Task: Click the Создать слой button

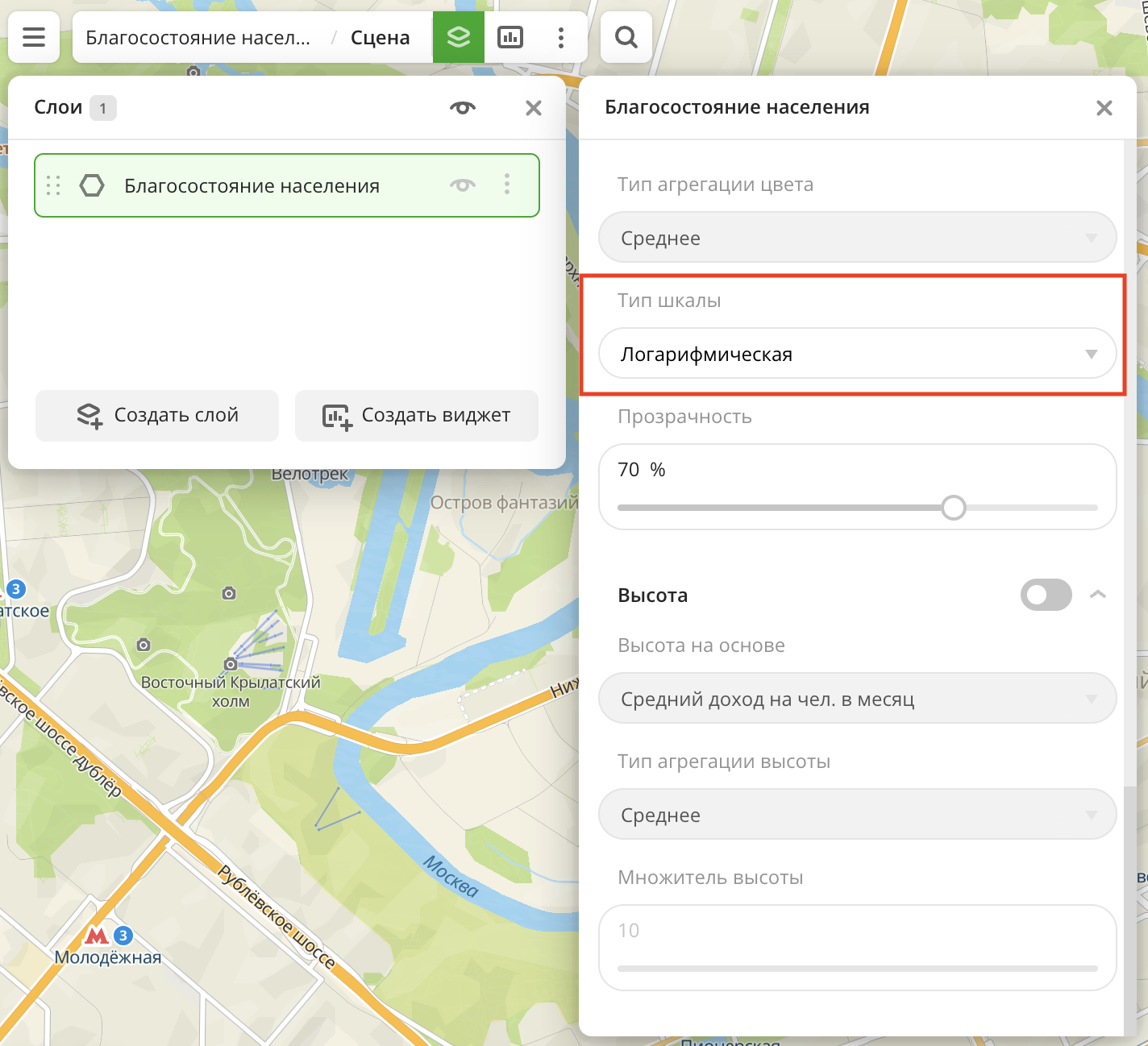Action: tap(157, 415)
